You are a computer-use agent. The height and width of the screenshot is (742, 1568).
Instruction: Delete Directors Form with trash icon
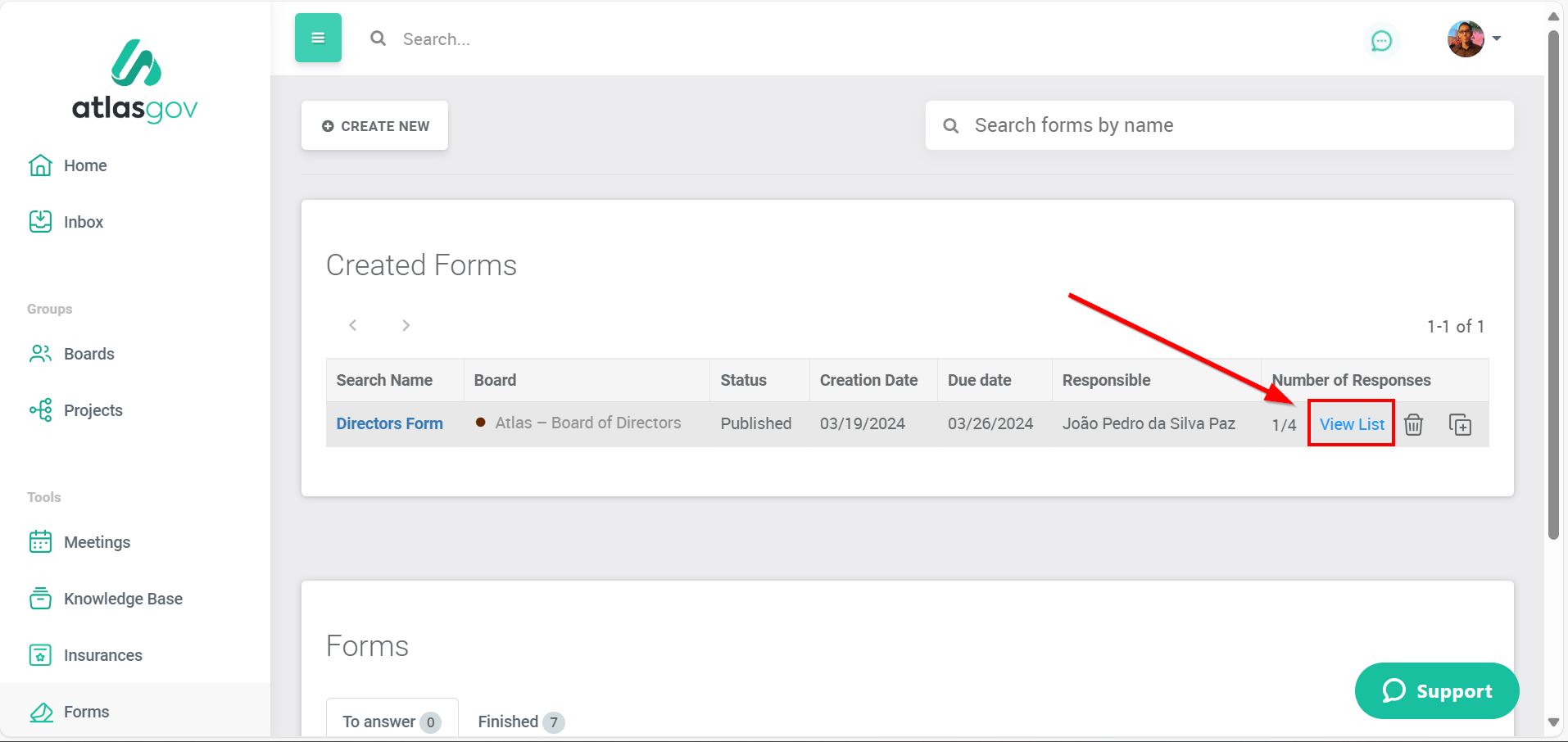click(x=1413, y=424)
